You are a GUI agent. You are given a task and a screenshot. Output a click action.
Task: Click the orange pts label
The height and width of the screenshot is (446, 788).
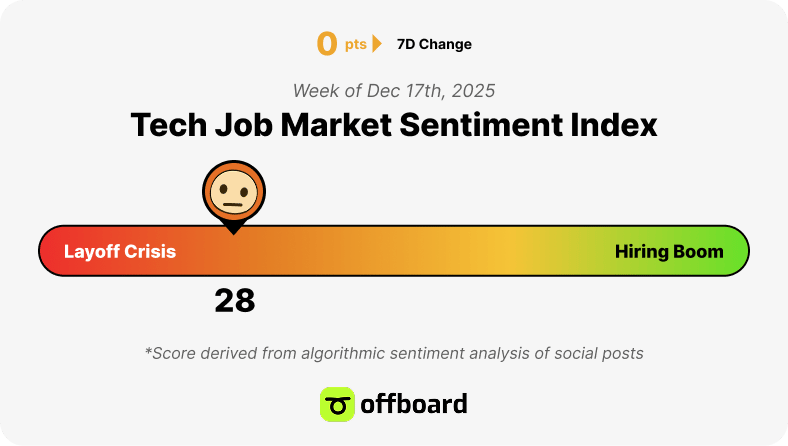click(355, 45)
